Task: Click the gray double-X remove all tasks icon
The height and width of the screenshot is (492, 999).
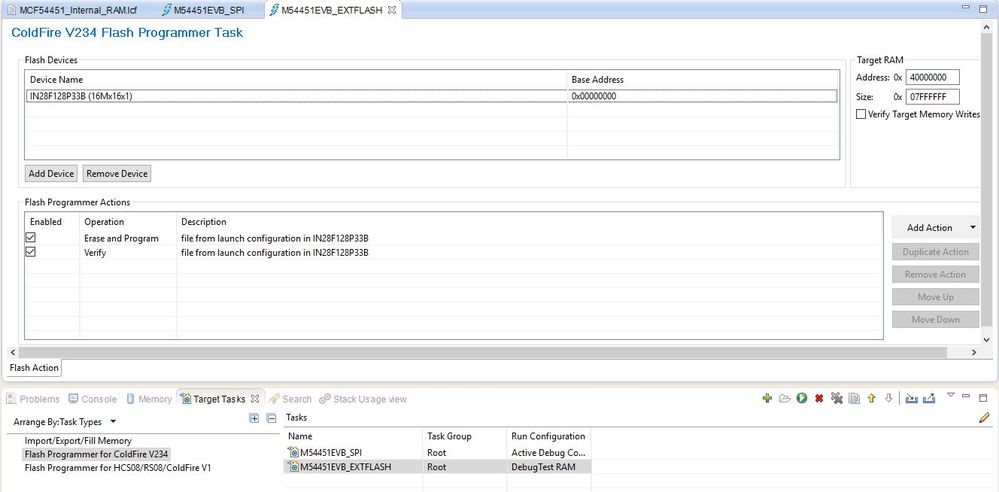Action: click(x=837, y=398)
